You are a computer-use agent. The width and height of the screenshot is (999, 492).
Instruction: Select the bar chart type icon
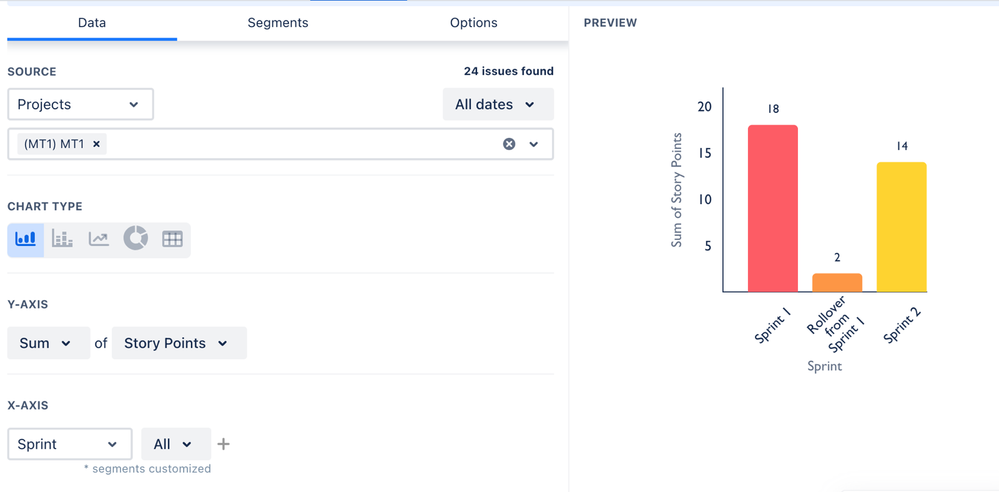(x=25, y=240)
